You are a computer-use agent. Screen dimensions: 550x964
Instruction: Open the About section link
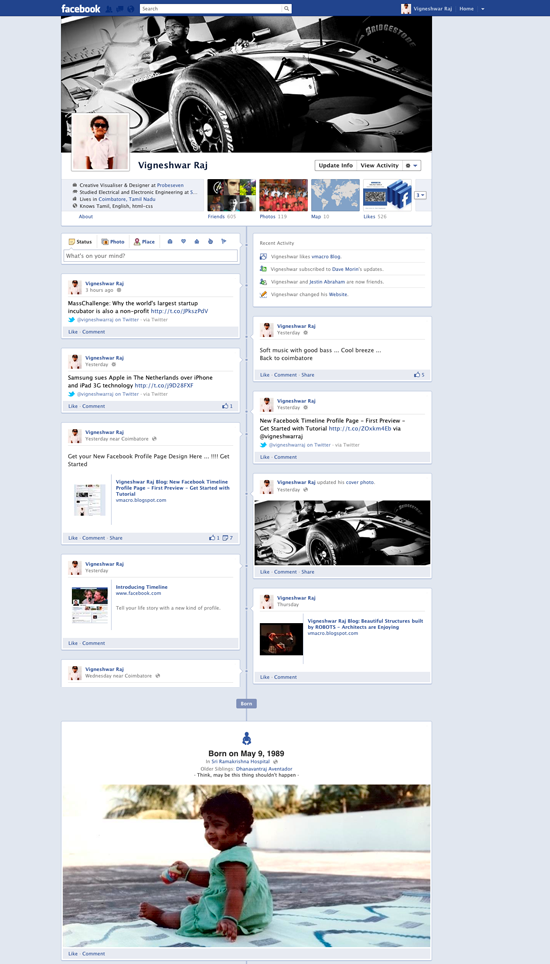point(86,216)
